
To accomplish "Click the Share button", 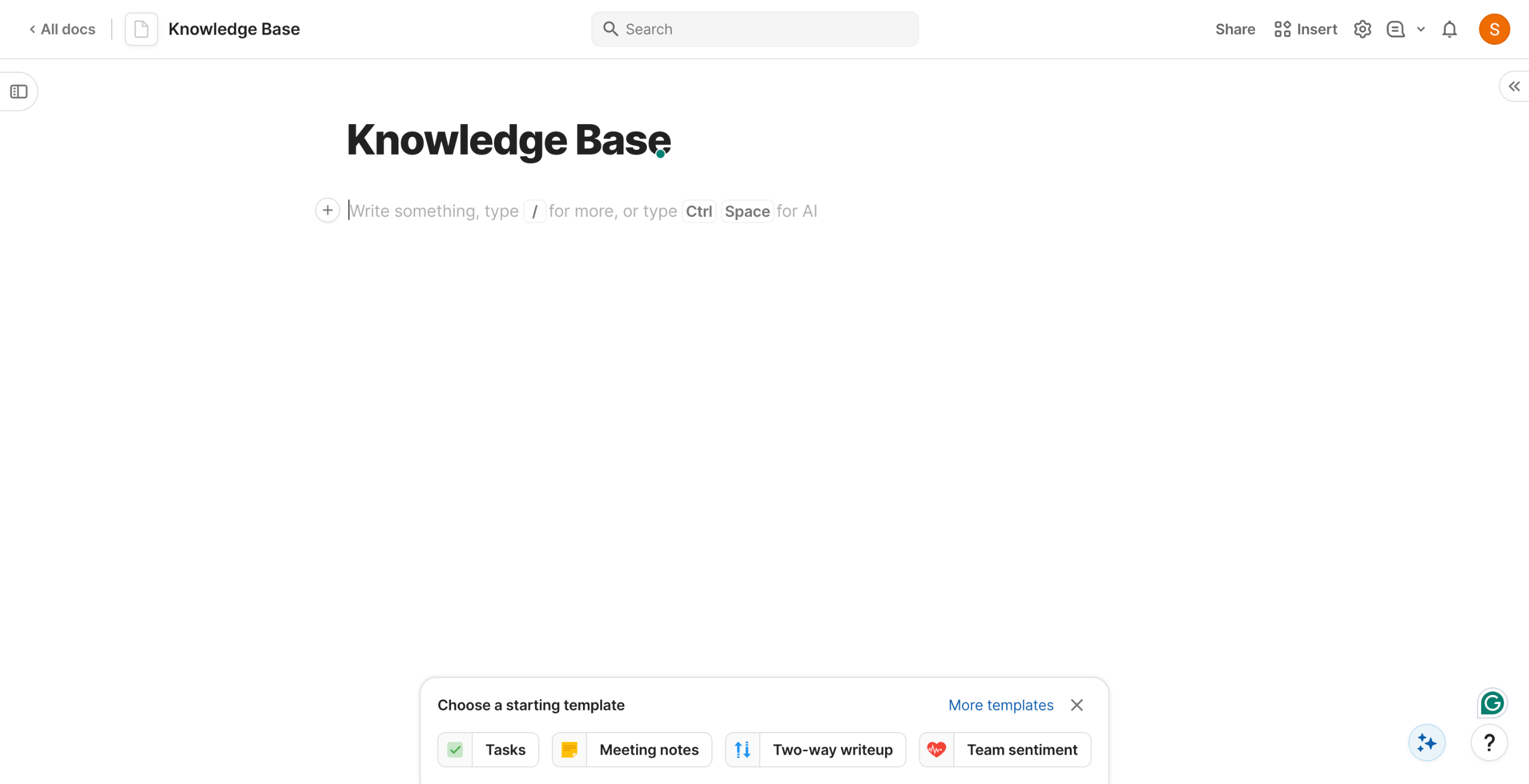I will click(1235, 29).
